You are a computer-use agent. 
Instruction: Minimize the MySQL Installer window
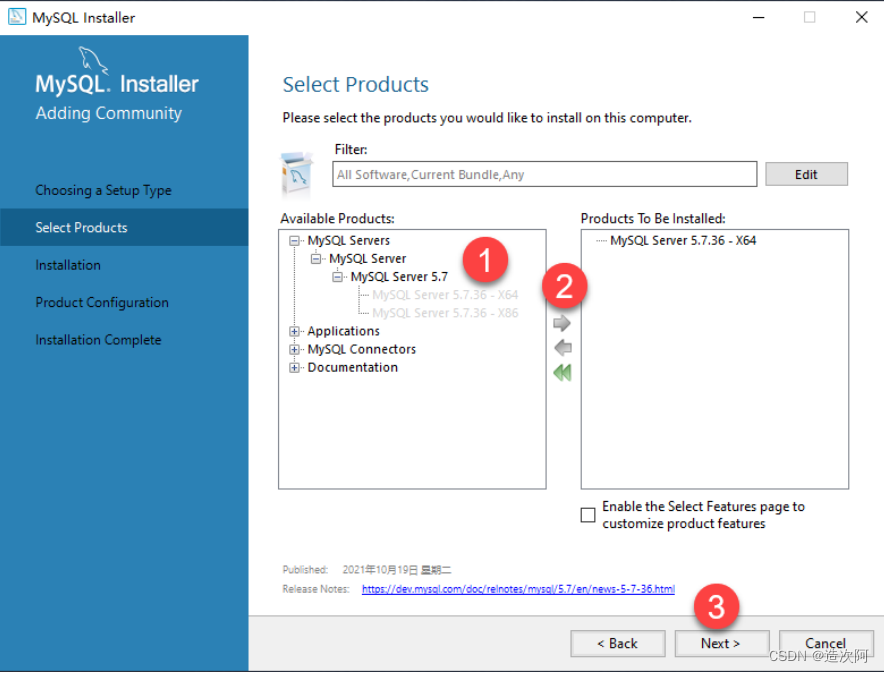coord(759,17)
